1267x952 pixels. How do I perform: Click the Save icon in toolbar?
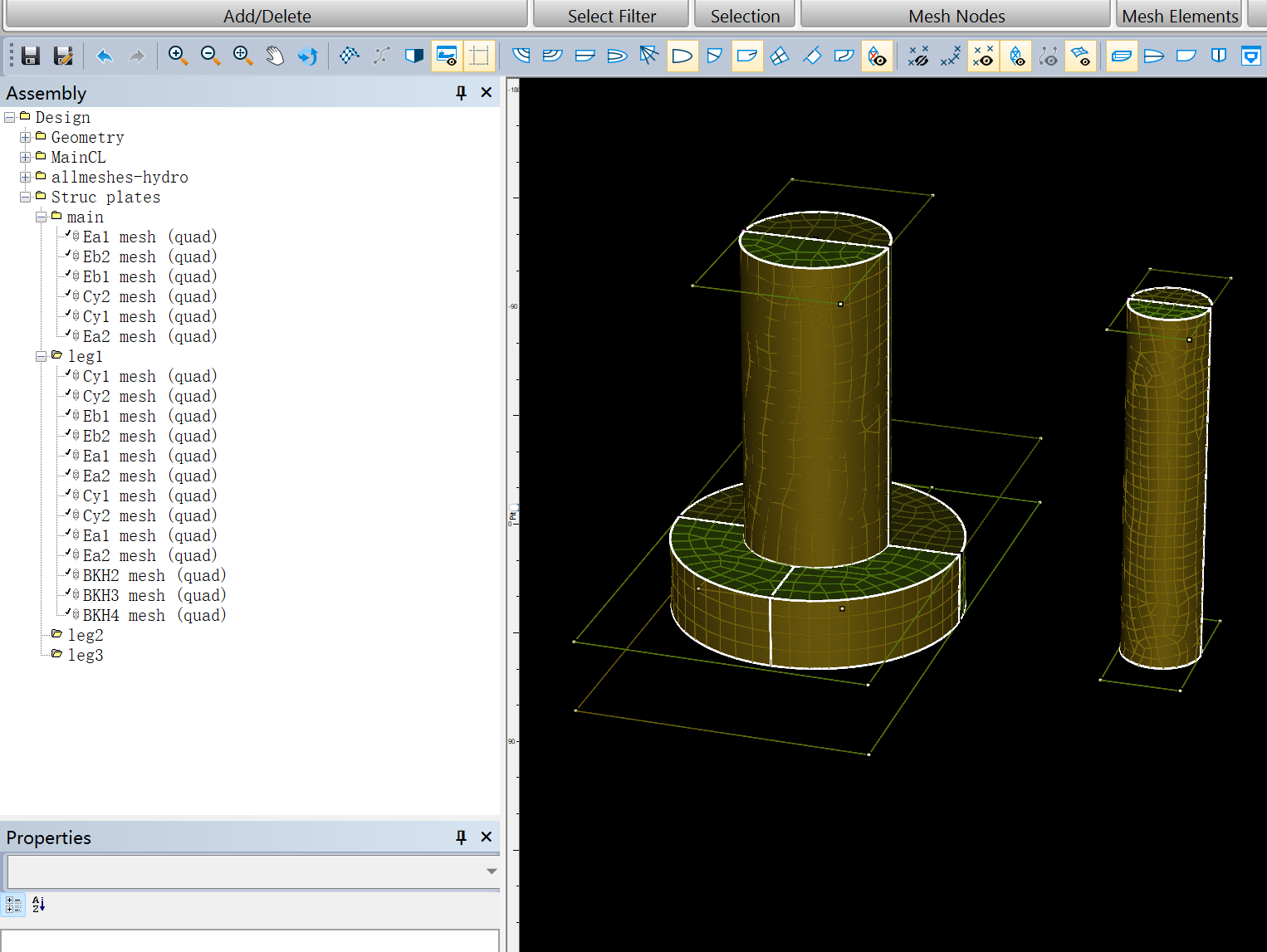tap(31, 56)
